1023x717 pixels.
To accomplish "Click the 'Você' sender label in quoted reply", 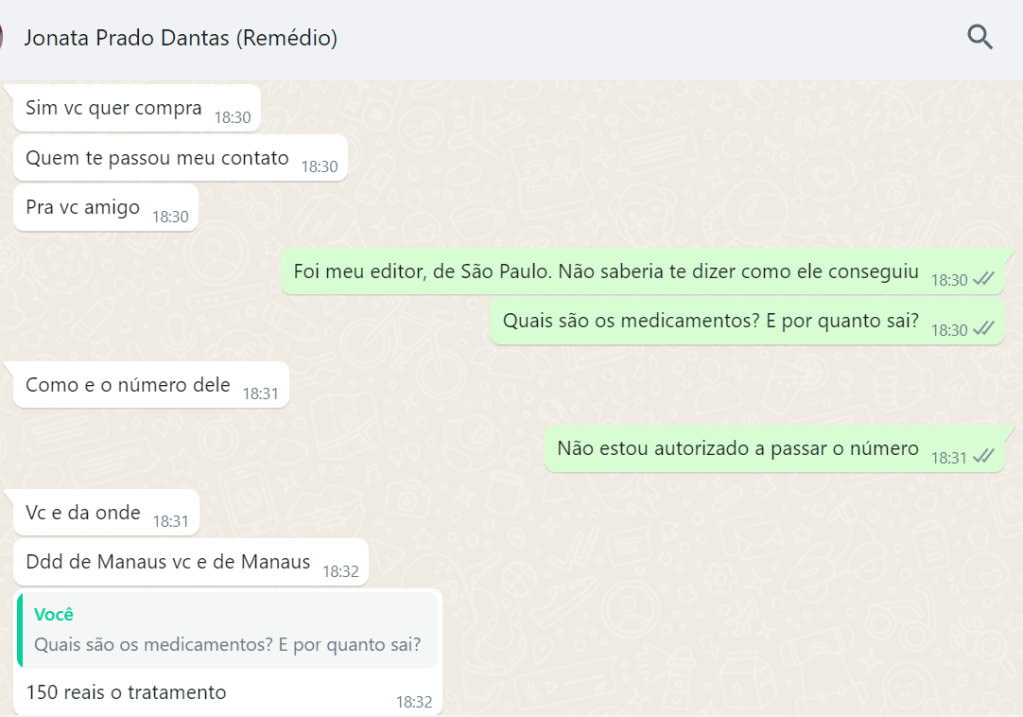I will point(53,615).
